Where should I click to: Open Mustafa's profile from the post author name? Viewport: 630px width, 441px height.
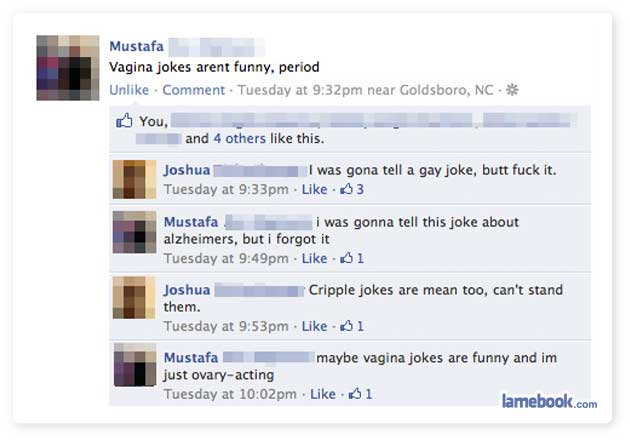[137, 46]
